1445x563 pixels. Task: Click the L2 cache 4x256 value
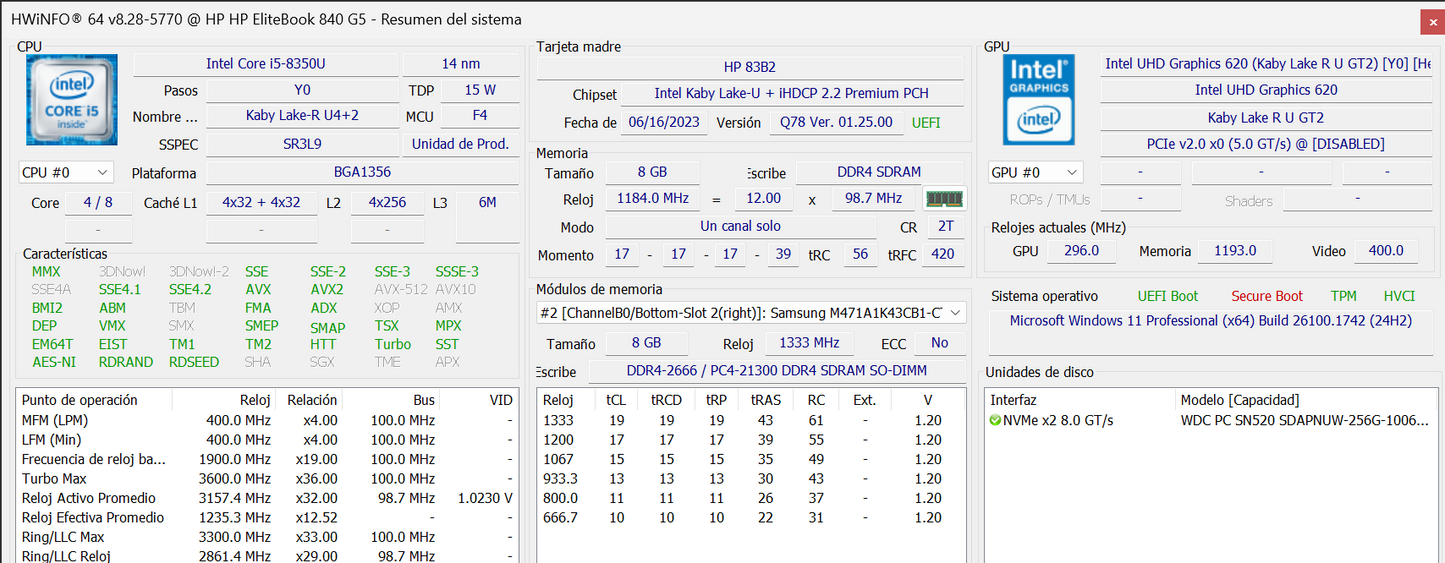[x=387, y=202]
